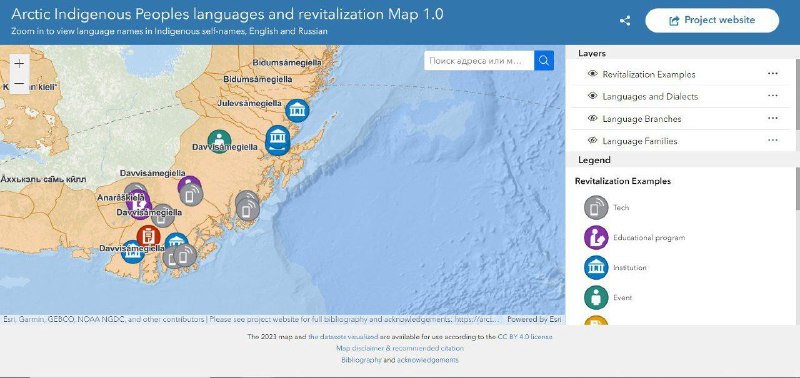The height and width of the screenshot is (378, 800).
Task: Open options menu for Languages and Dialects
Action: click(x=772, y=96)
